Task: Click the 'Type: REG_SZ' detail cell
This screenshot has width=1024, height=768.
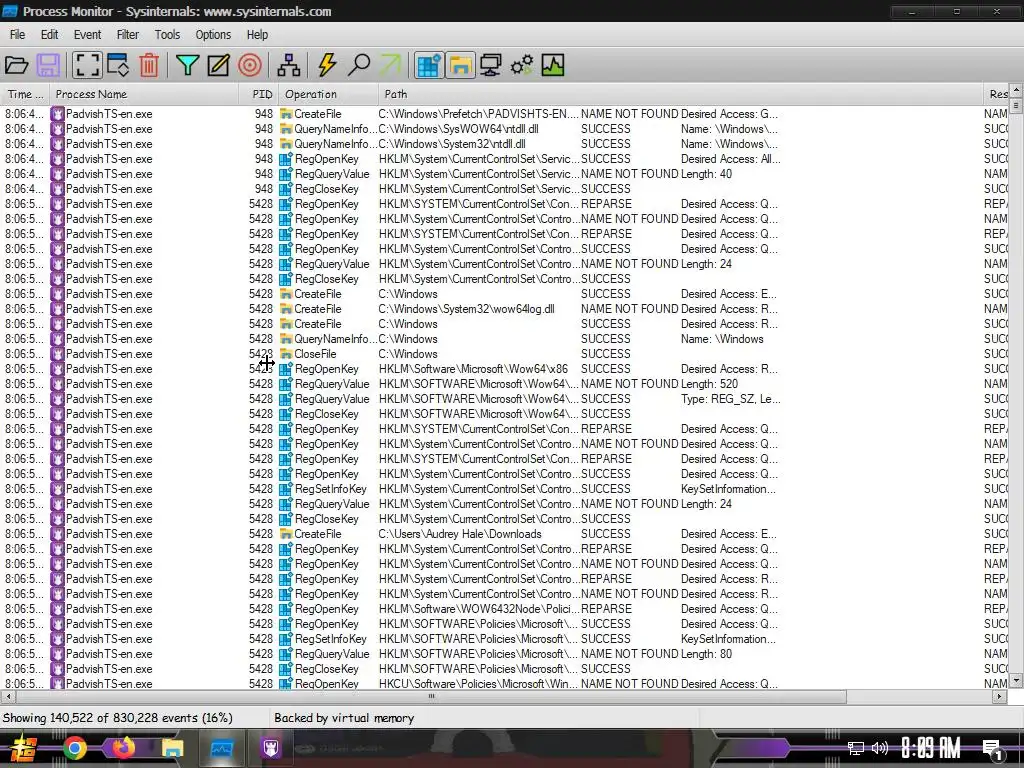Action: coord(731,399)
